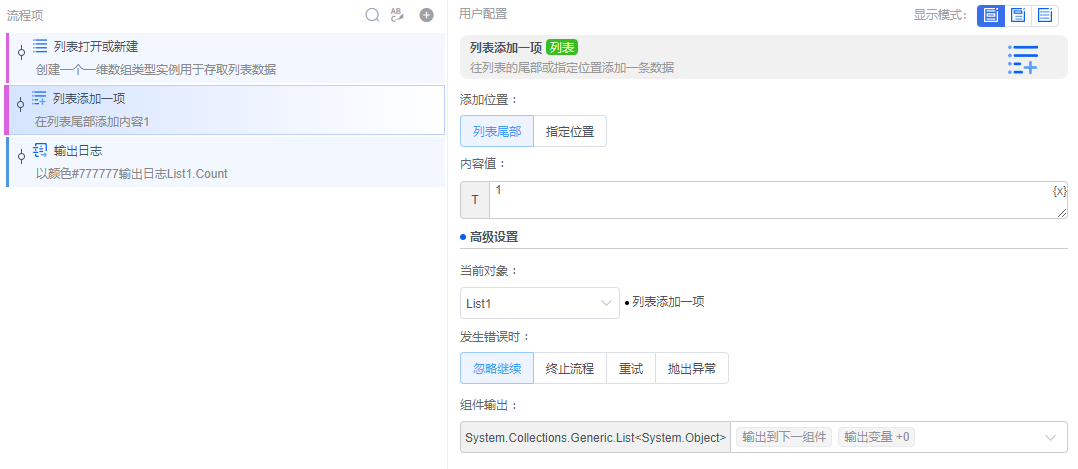Select the first display mode icon
1078x469 pixels.
[x=991, y=15]
